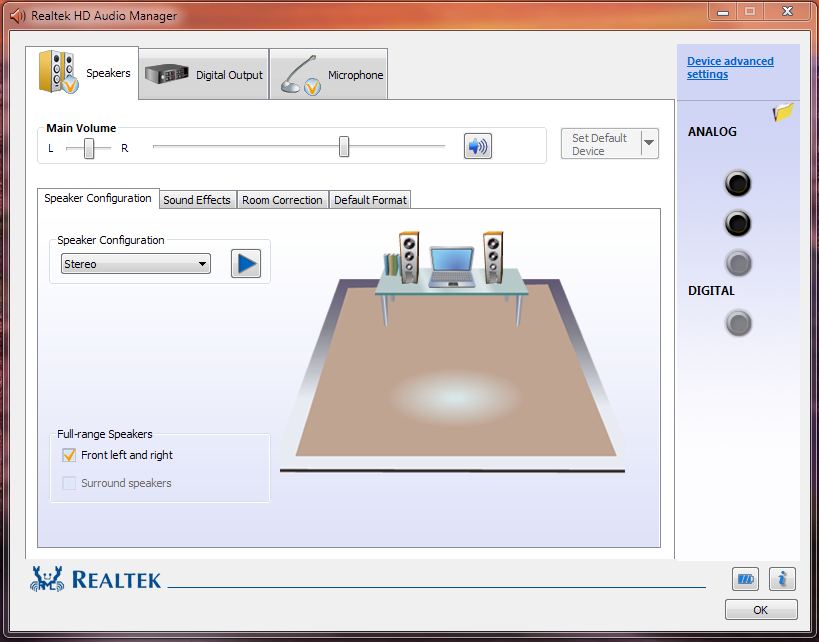Minimize the Realtek HD Audio Manager window
This screenshot has width=819, height=642.
(723, 11)
